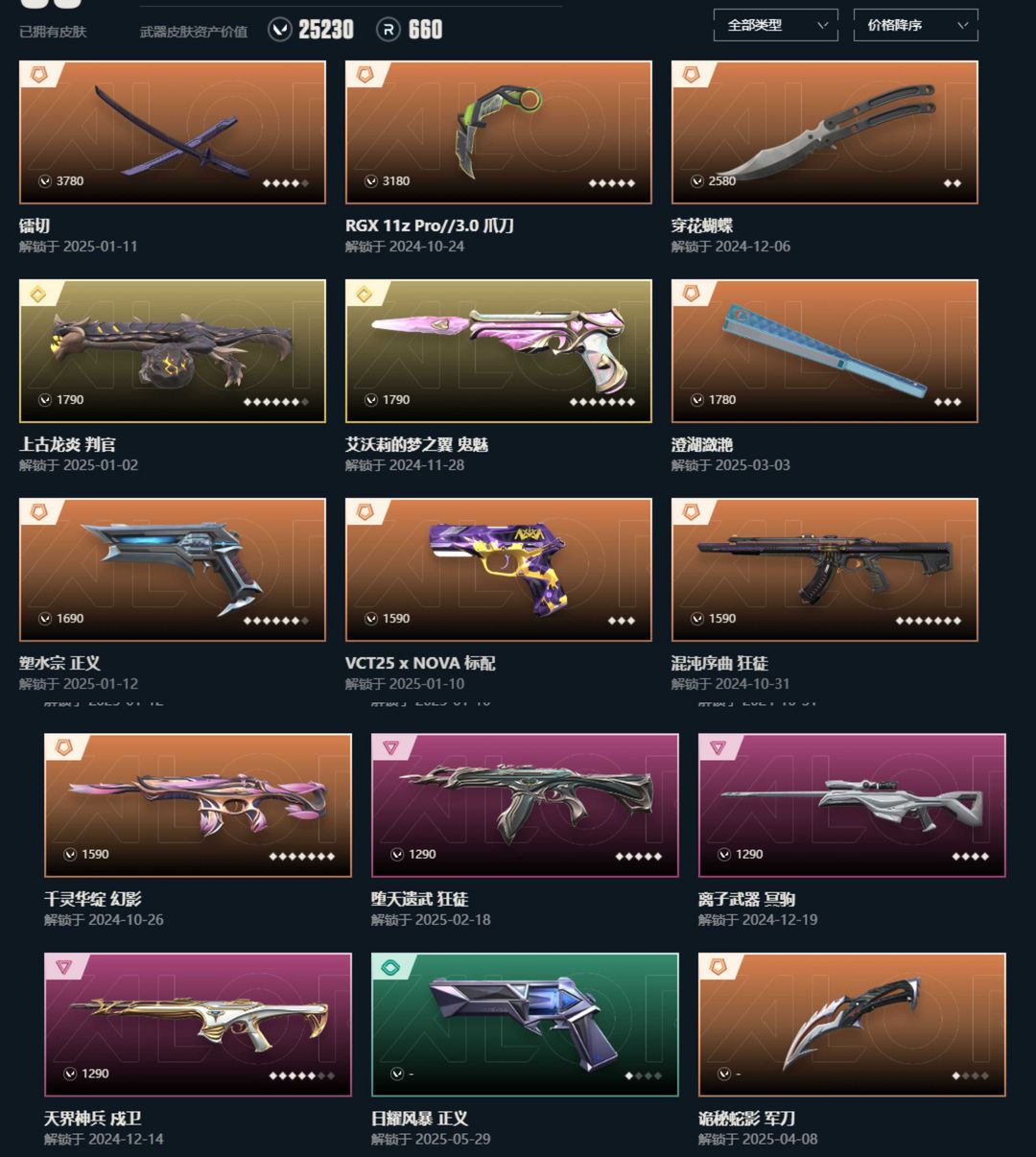Click the yellow tier badge on 上古龙炎 判官
This screenshot has height=1157, width=1036.
pyautogui.click(x=39, y=294)
